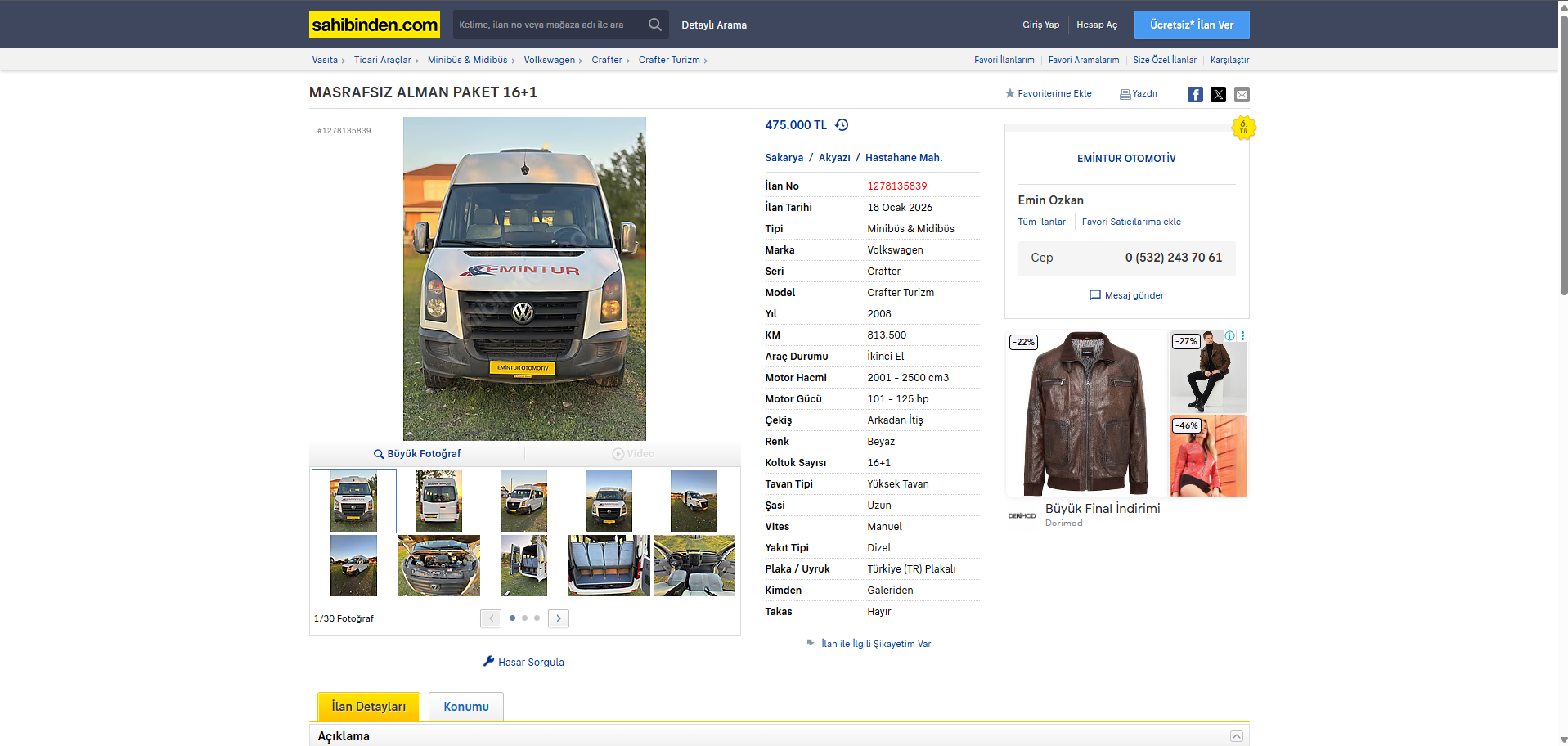Open the Minibüs & Midibüs breadcrumb
The height and width of the screenshot is (746, 1568).
tap(467, 60)
